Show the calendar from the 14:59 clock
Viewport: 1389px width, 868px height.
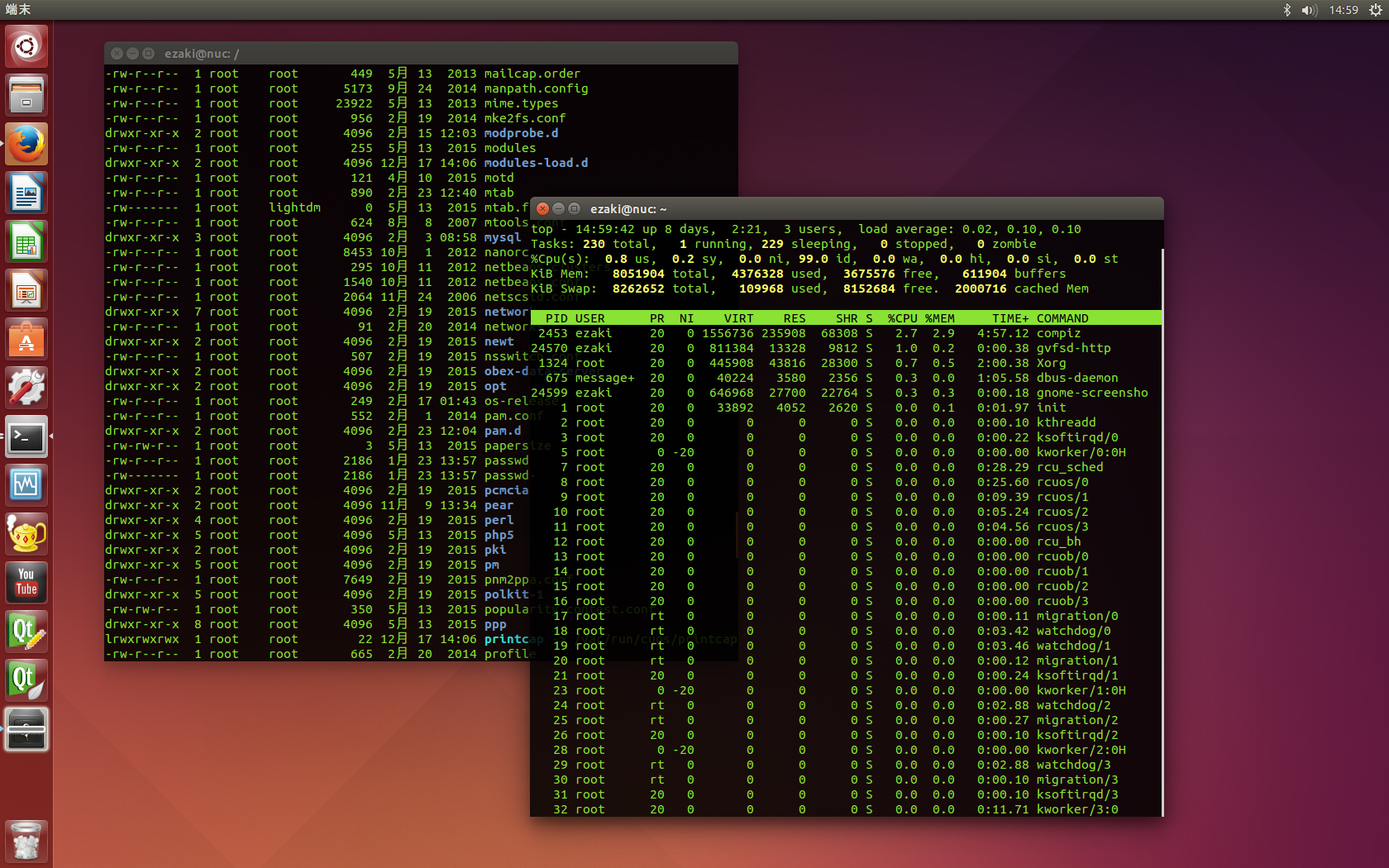point(1344,10)
